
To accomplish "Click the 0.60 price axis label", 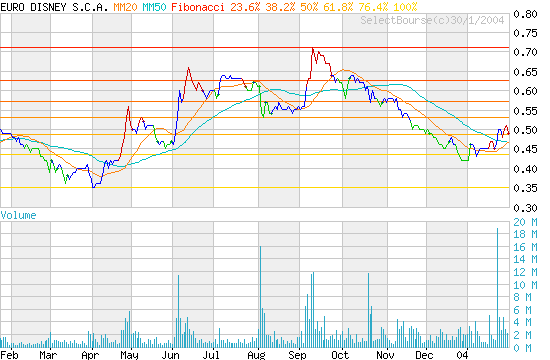I will [x=525, y=91].
